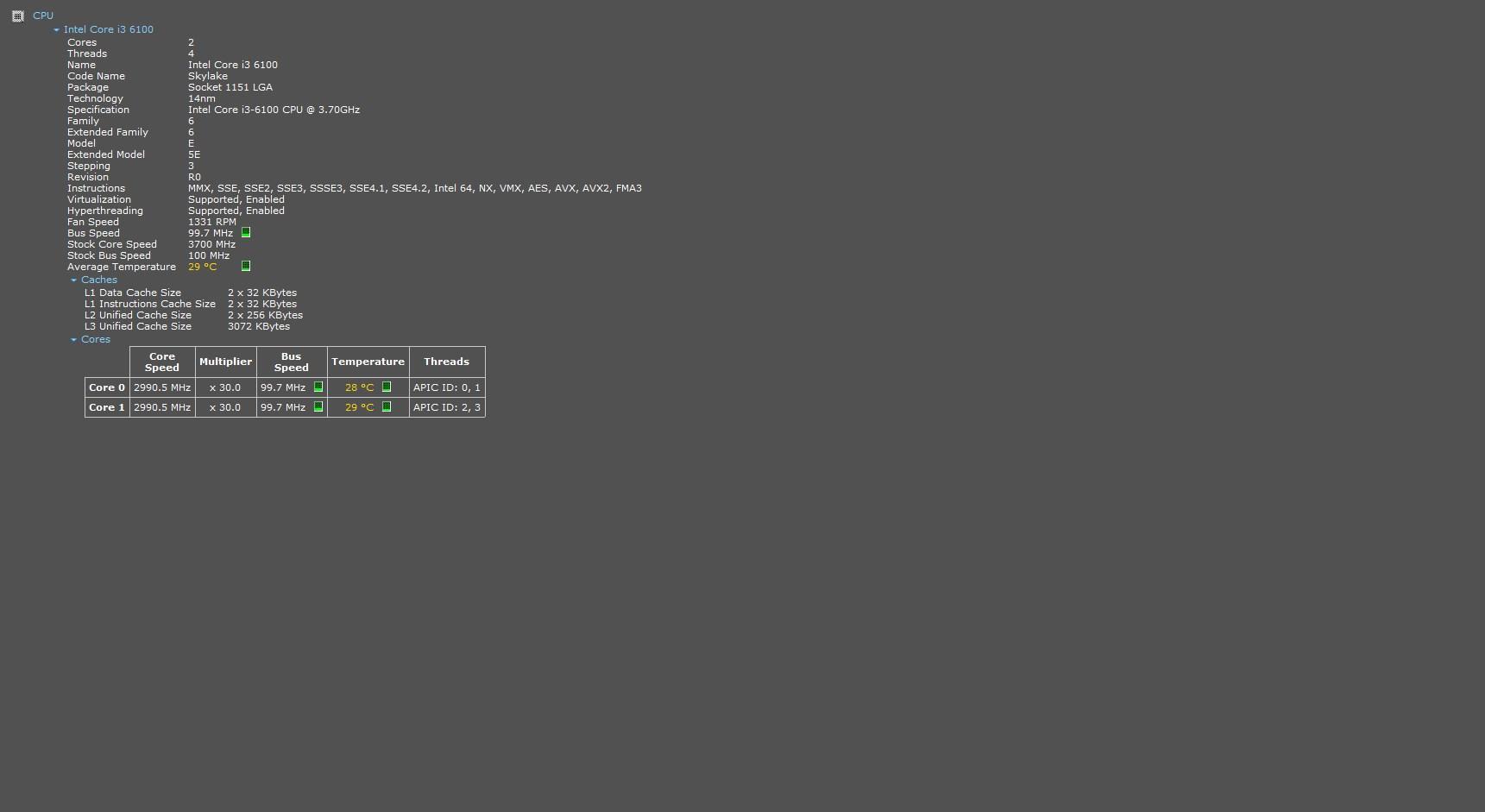1485x812 pixels.
Task: Click the Bus Speed green graph icon
Action: (x=246, y=232)
